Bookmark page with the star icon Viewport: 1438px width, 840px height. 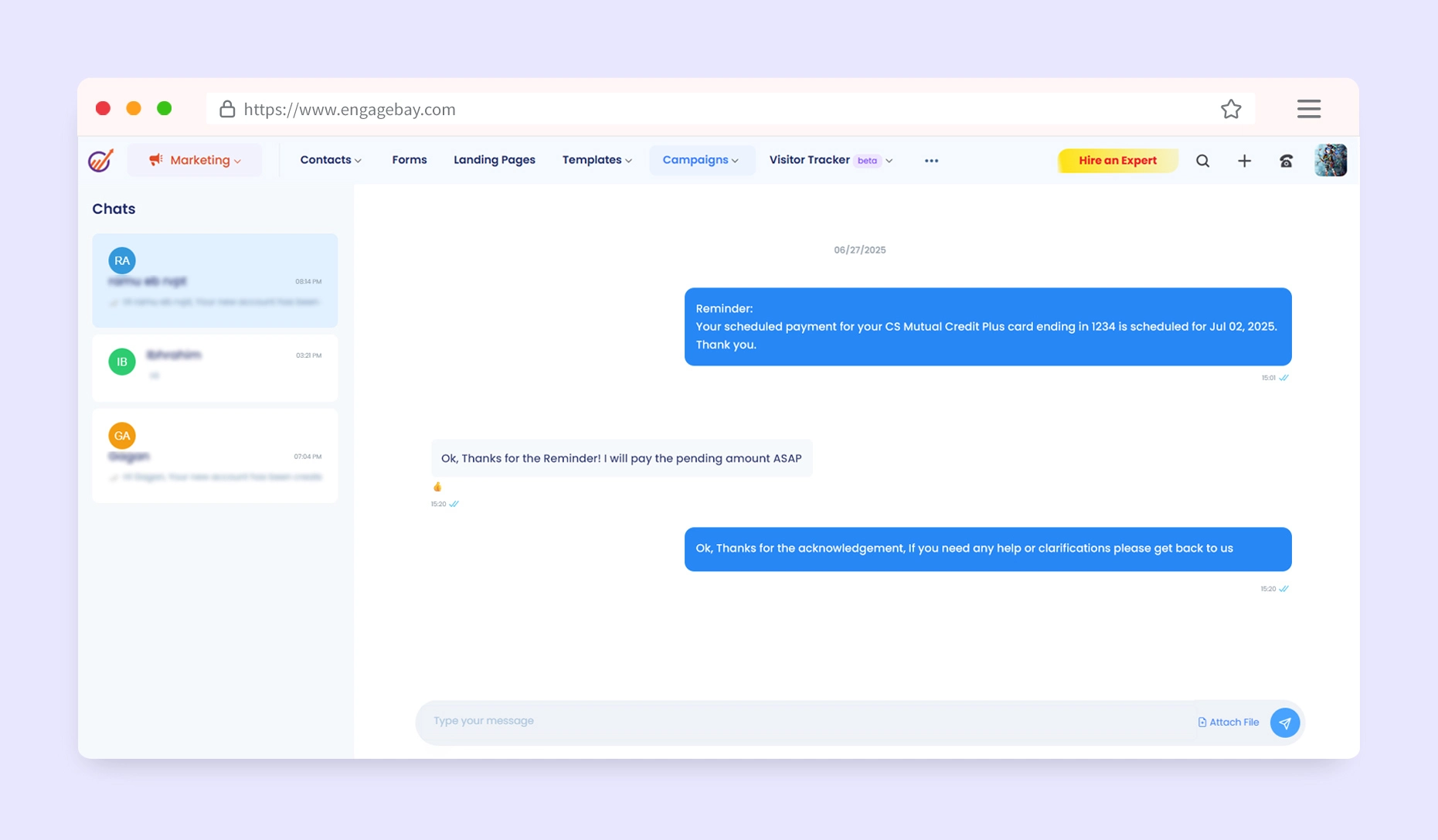click(x=1231, y=109)
